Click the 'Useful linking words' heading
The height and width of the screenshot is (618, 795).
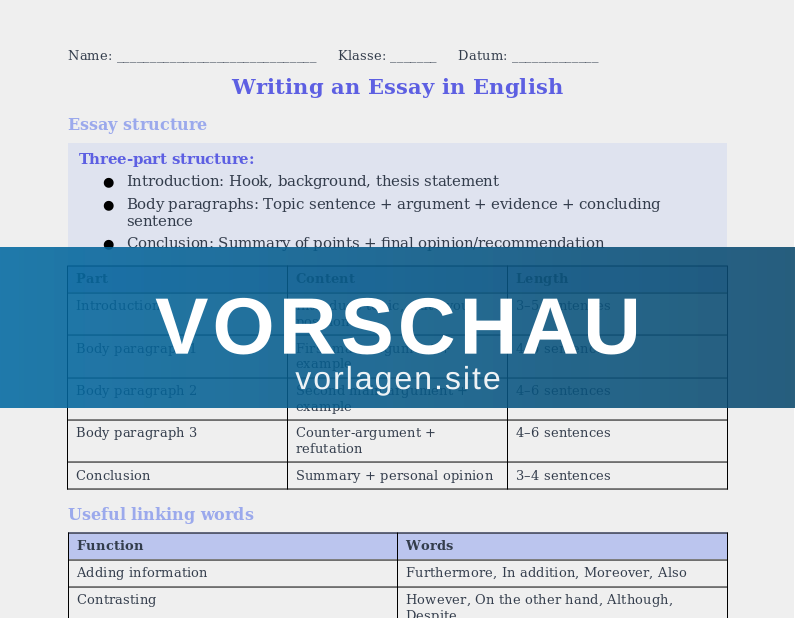(x=161, y=514)
